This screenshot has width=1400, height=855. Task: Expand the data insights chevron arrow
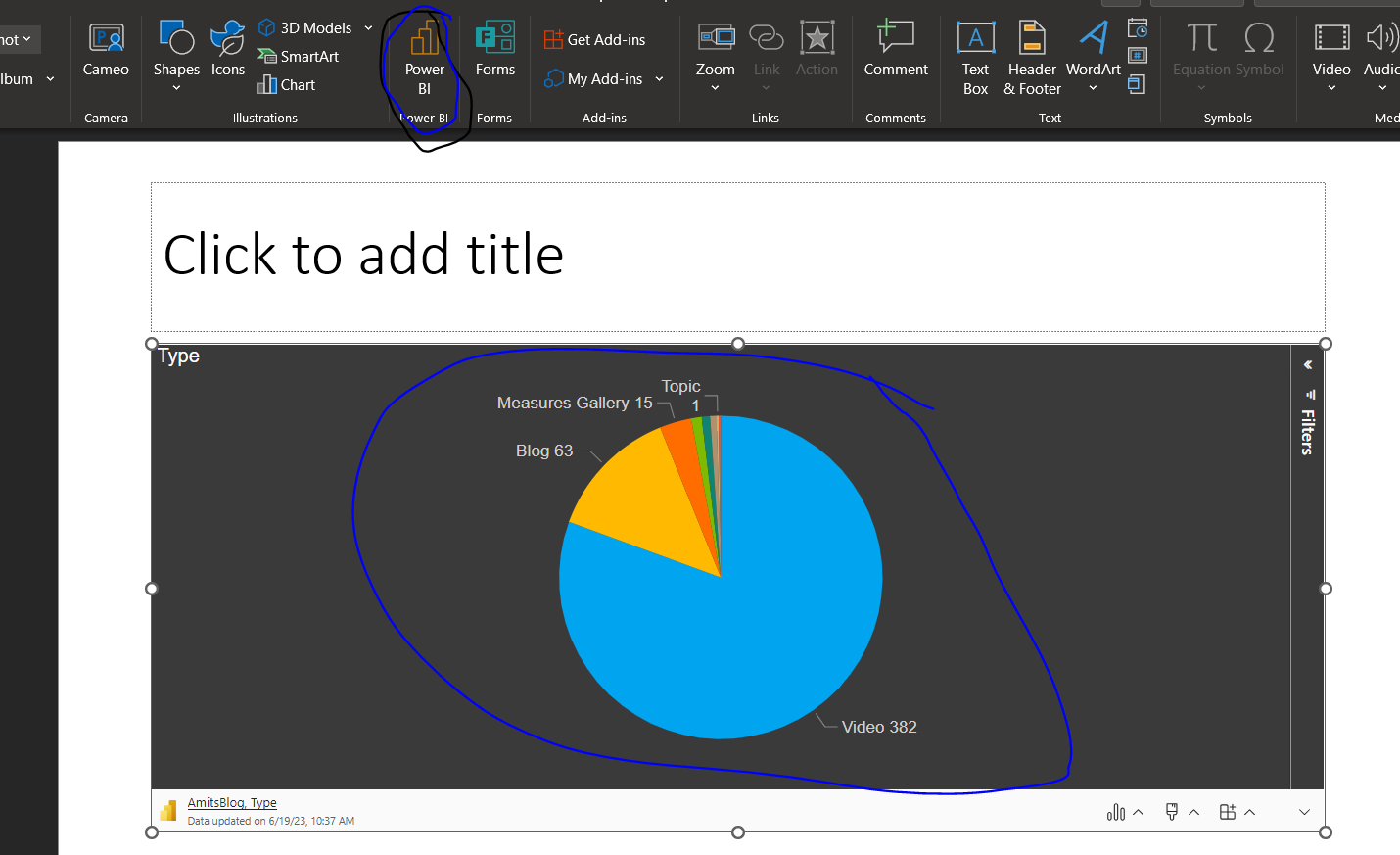coord(1139,812)
